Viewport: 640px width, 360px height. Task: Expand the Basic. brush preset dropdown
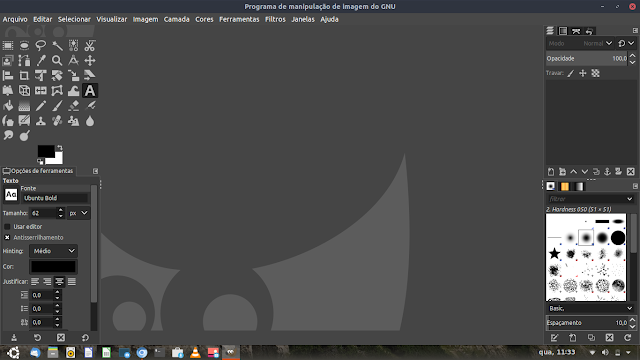point(591,308)
